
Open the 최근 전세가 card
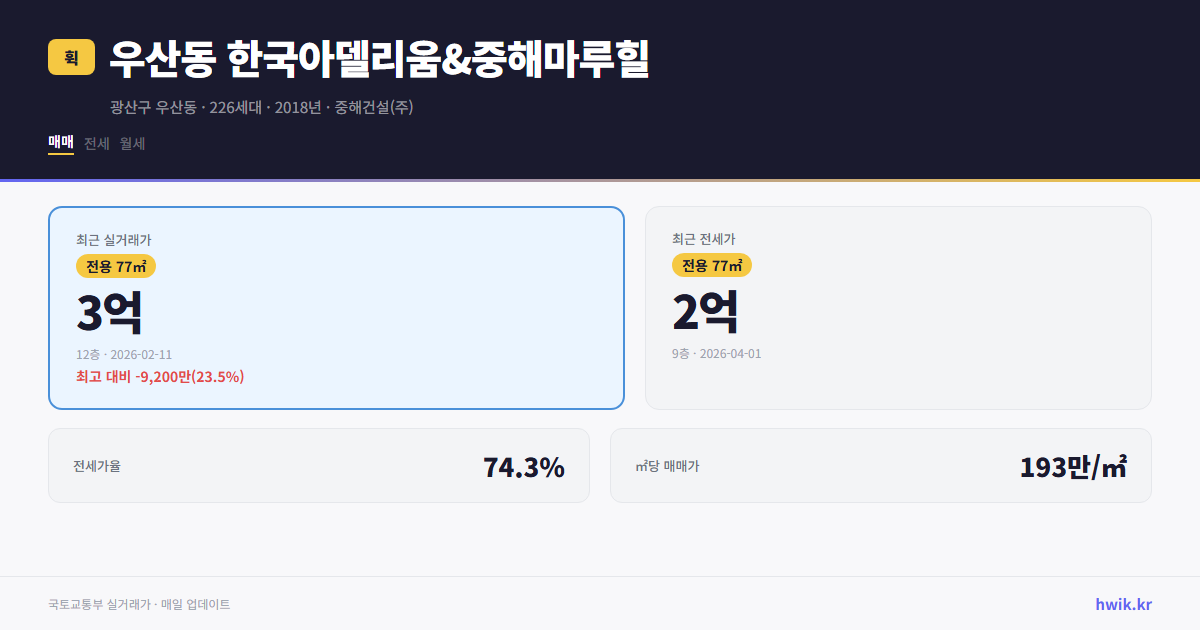[898, 307]
